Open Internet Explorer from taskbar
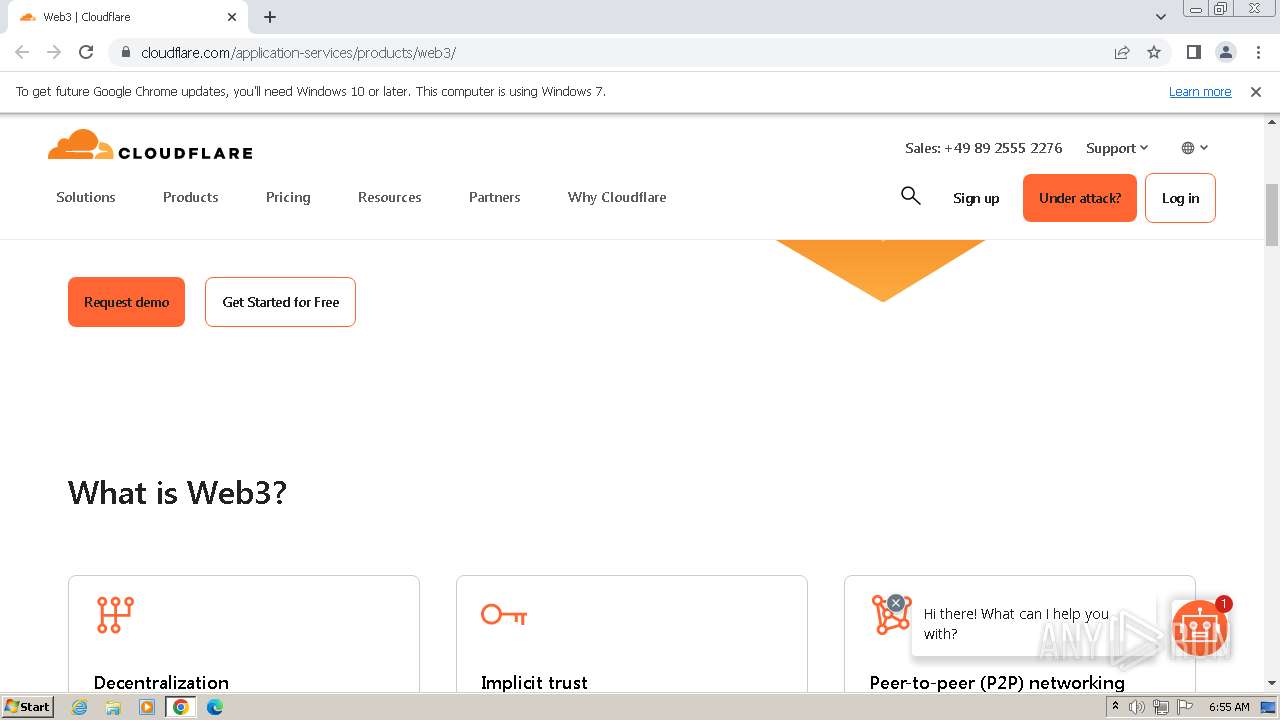This screenshot has width=1280, height=720. pos(80,707)
